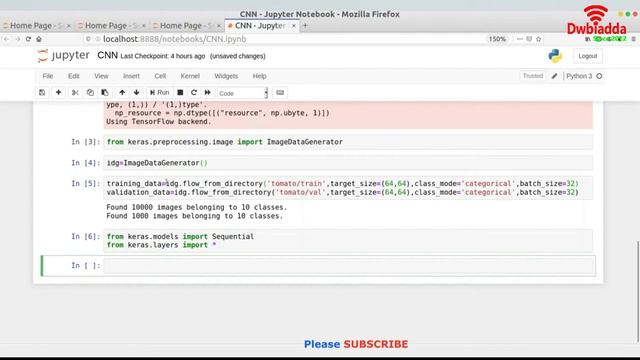Save notebook with the floppy disk icon
Image resolution: width=640 pixels, height=360 pixels.
[x=42, y=93]
